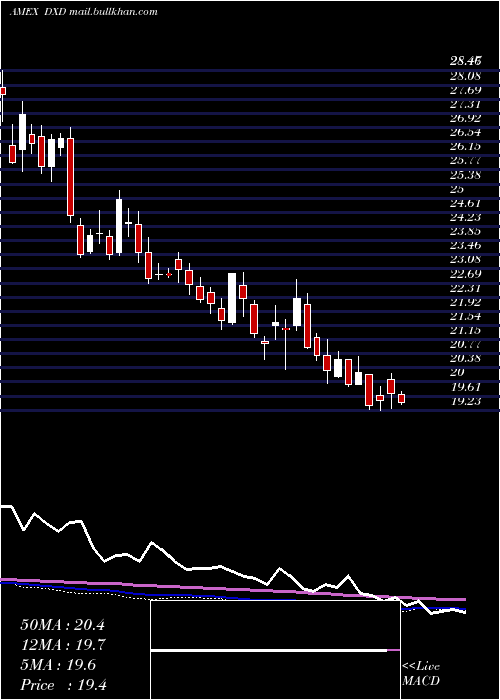The image size is (500, 700).
Task: Click the 20.38 price axis label
Action: 465,358
